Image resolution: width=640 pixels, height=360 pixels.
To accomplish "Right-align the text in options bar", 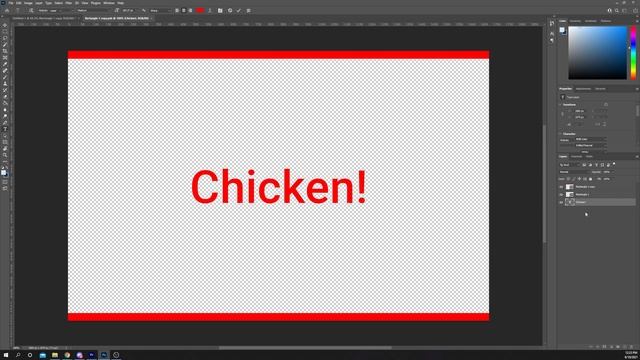I will coord(190,11).
